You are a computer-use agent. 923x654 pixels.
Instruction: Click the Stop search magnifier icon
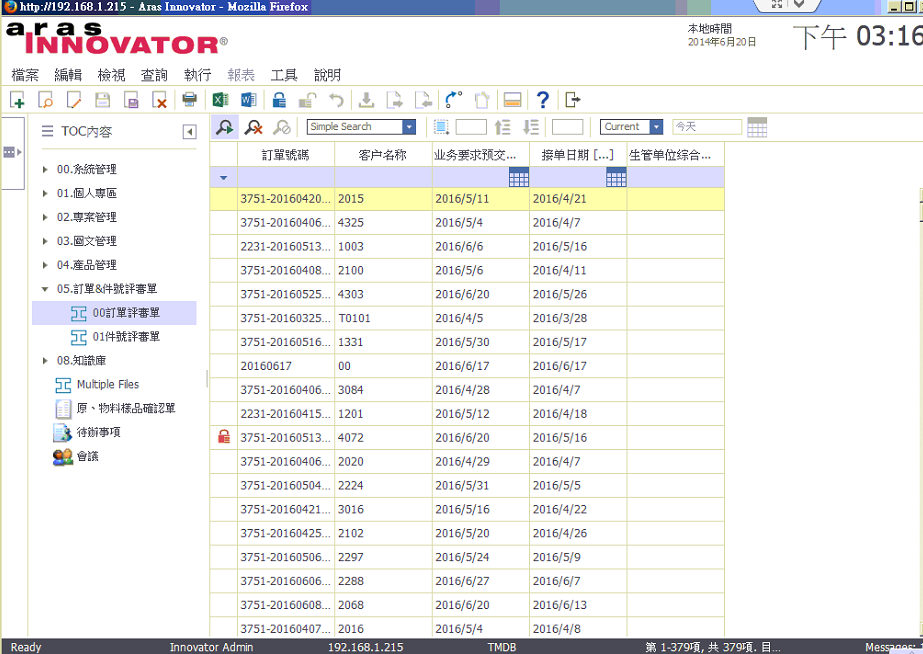[x=282, y=127]
